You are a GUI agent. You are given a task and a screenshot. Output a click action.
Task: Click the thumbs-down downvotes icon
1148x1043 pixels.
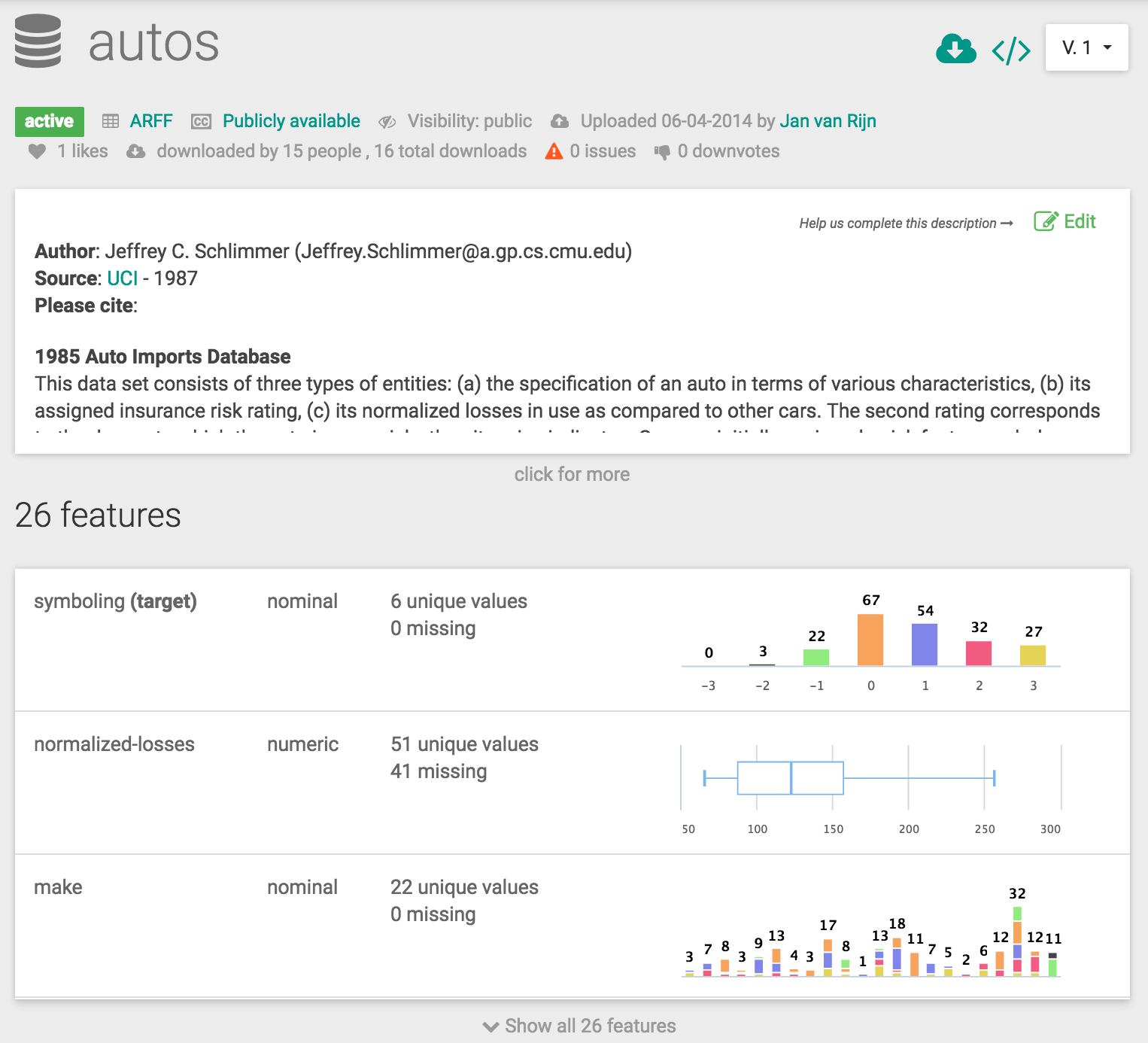click(x=662, y=152)
